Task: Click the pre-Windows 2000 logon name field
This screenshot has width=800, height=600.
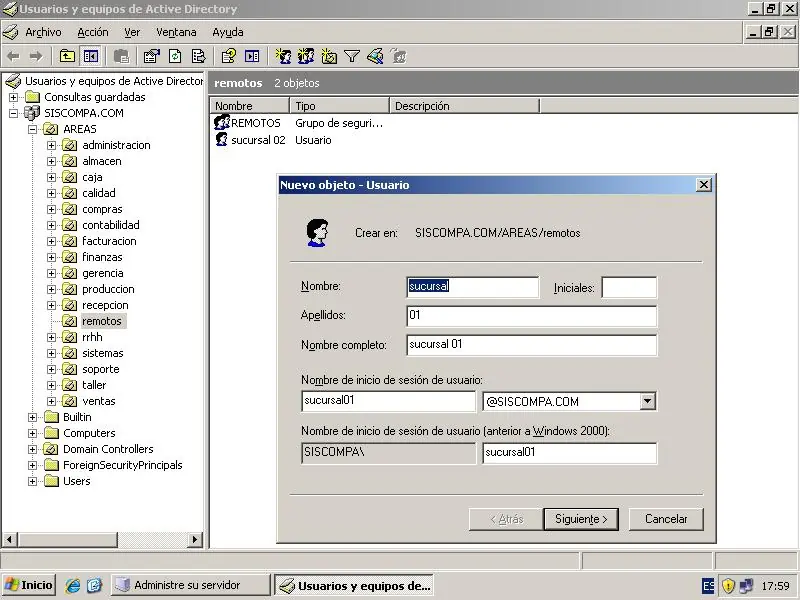Action: point(569,453)
